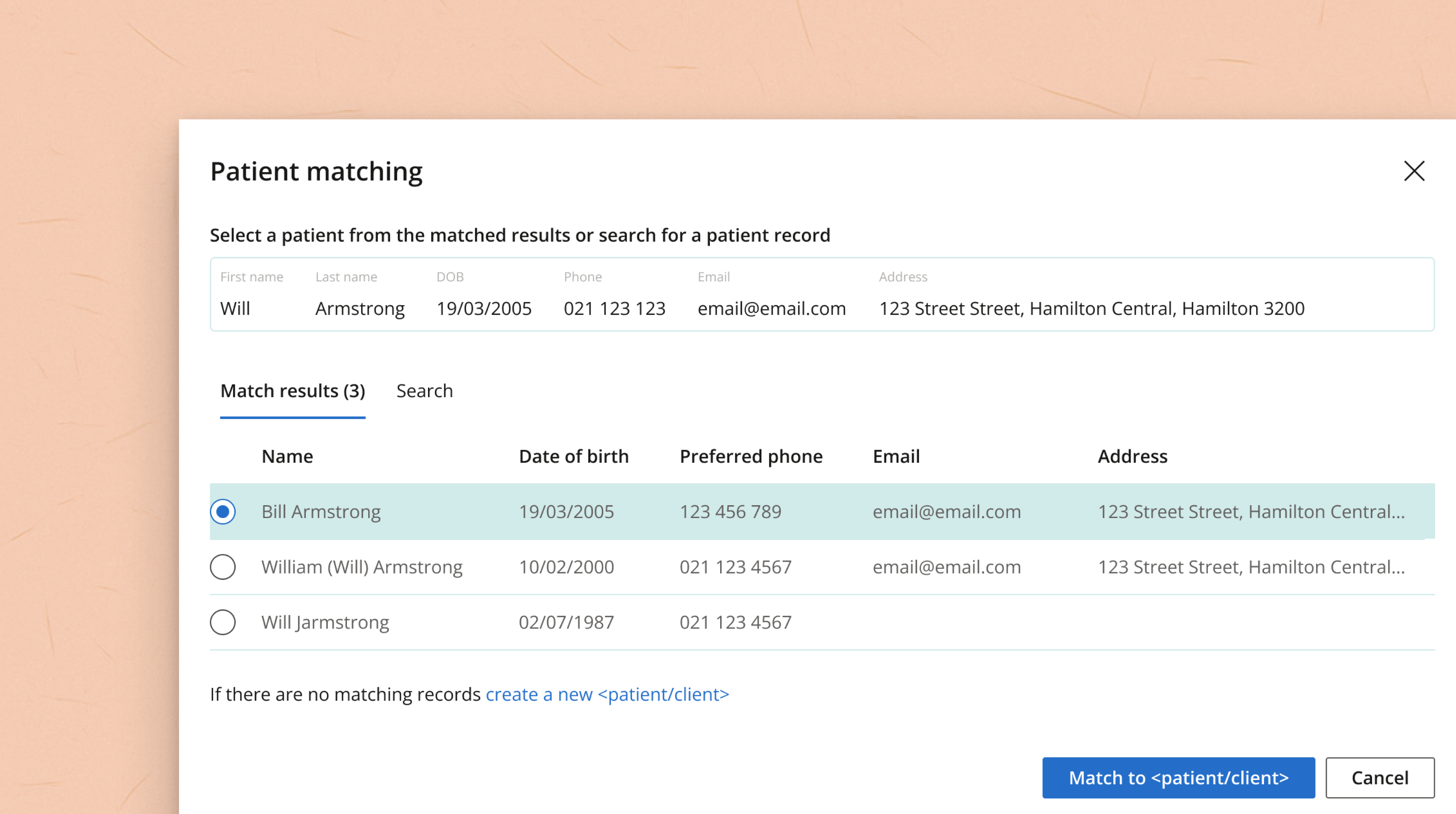Click the Preferred phone column header
Image resolution: width=1456 pixels, height=814 pixels.
pos(751,456)
